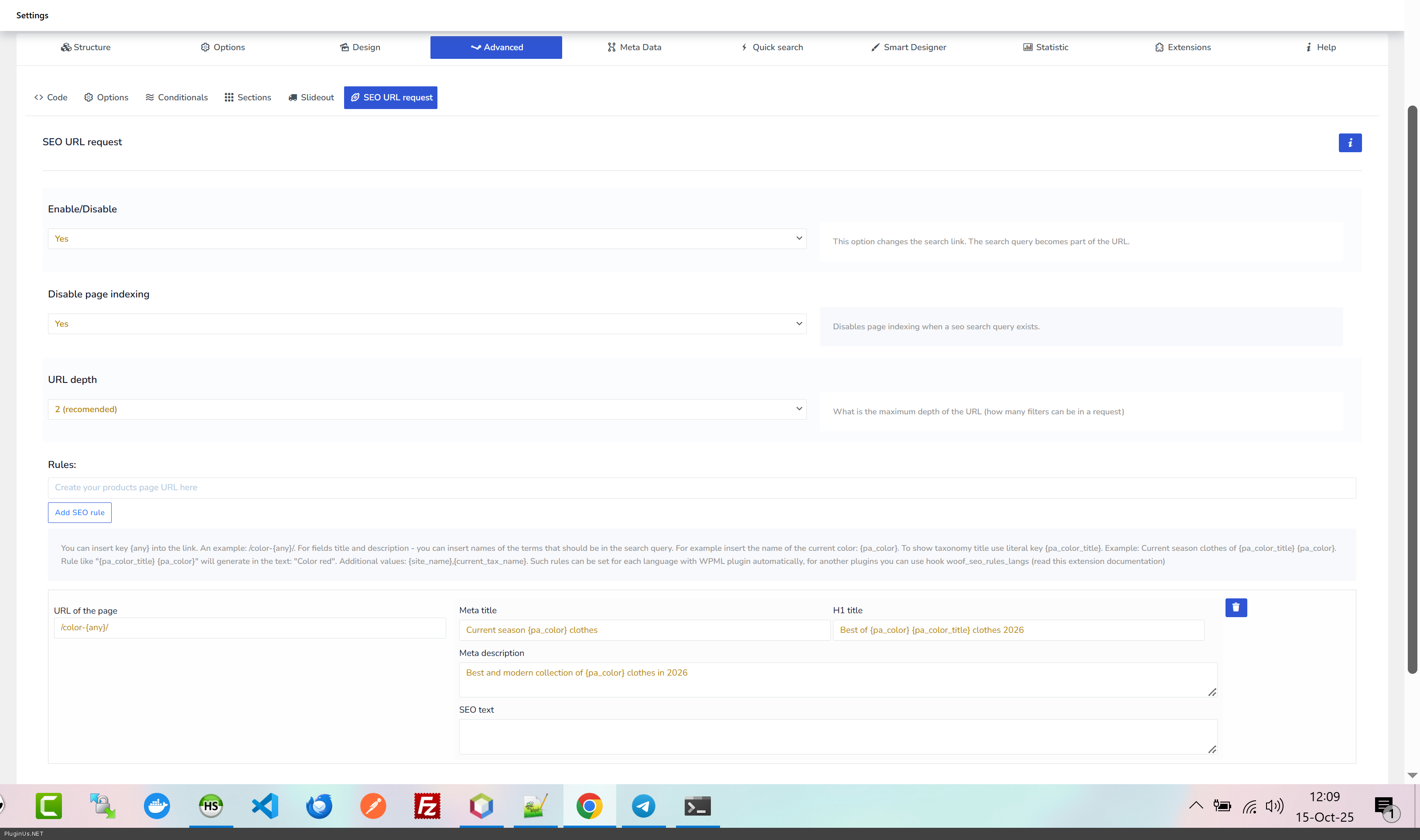This screenshot has height=840, width=1420.
Task: Click the blue info icon button
Action: tap(1349, 143)
